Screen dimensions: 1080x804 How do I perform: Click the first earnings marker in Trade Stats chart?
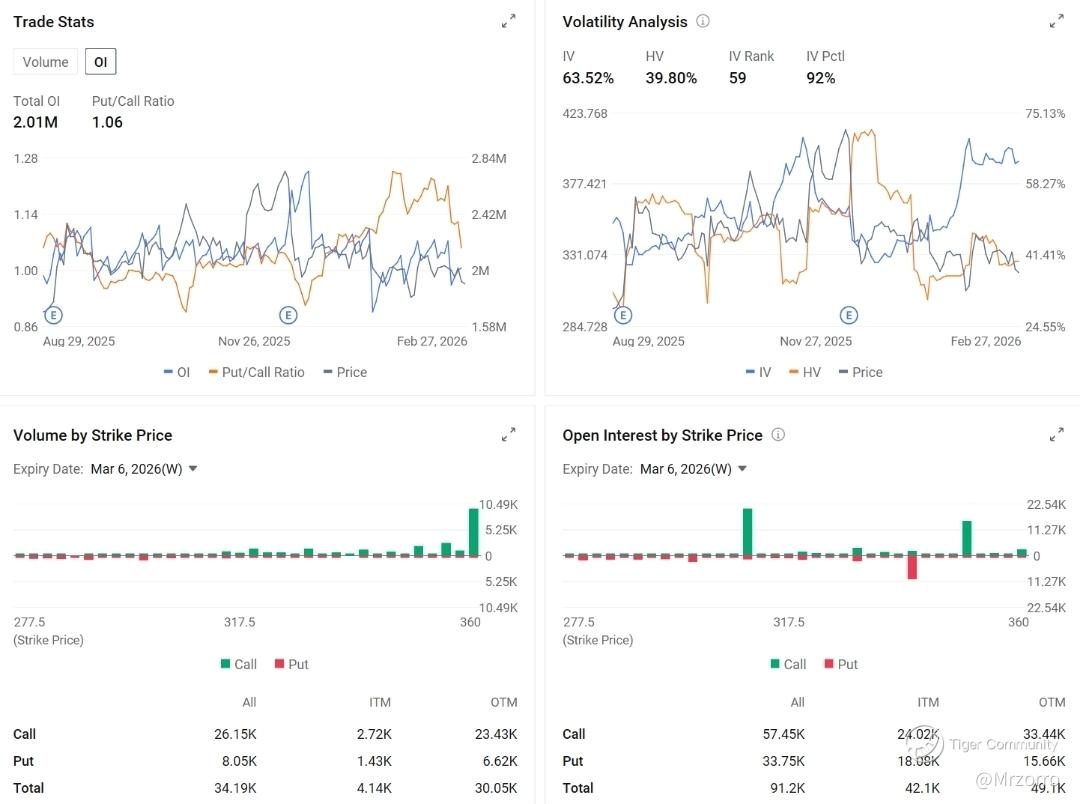[53, 315]
